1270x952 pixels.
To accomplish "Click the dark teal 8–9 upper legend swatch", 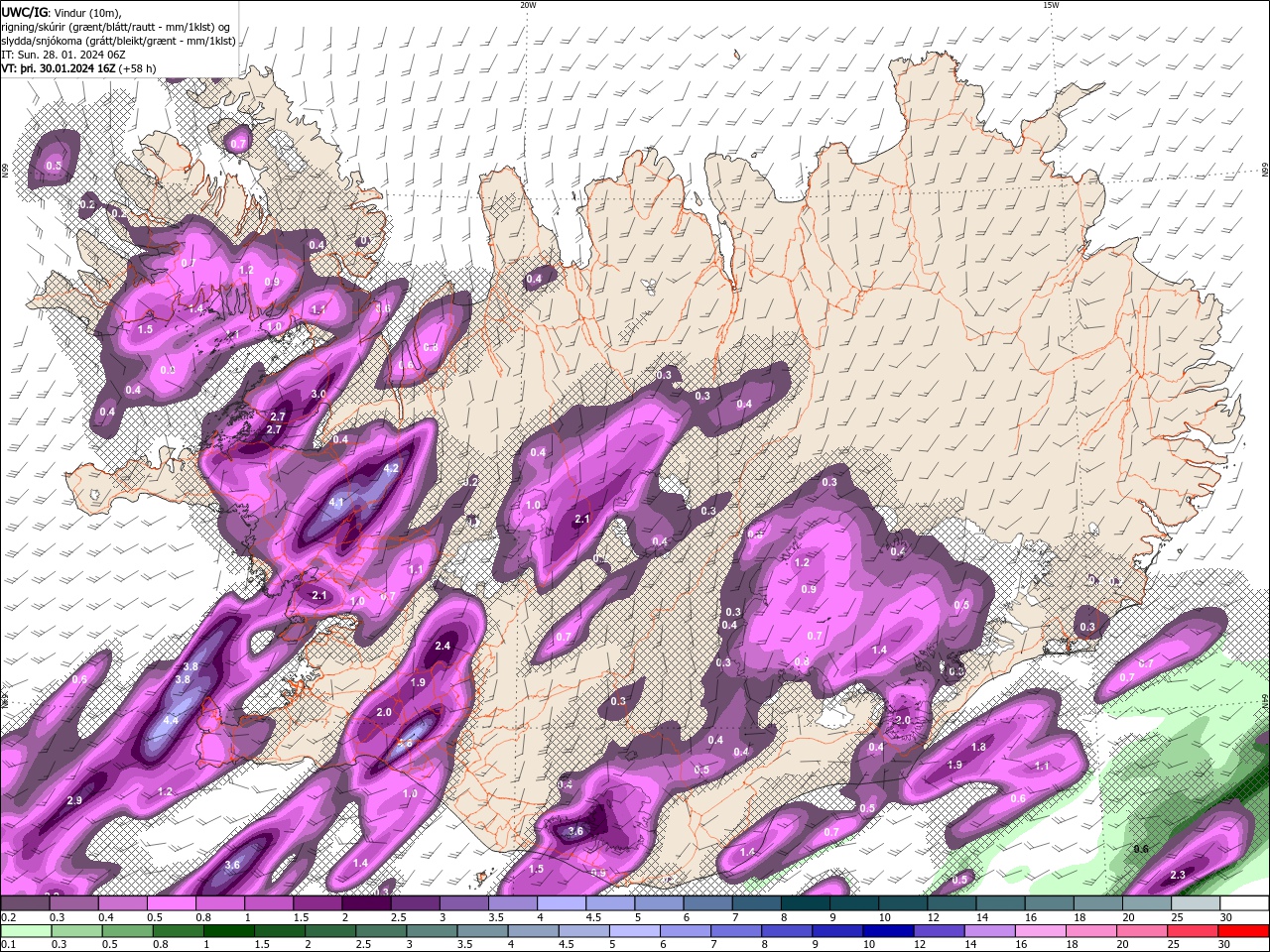I will click(x=806, y=903).
